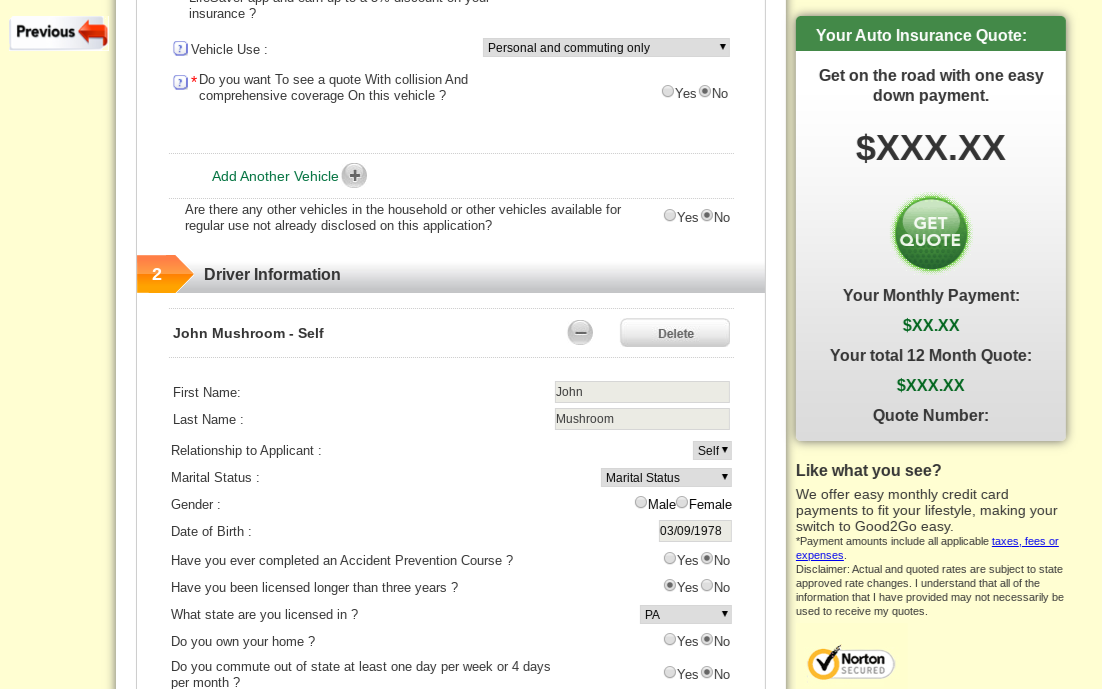
Task: Select Male gender radio button
Action: 641,503
